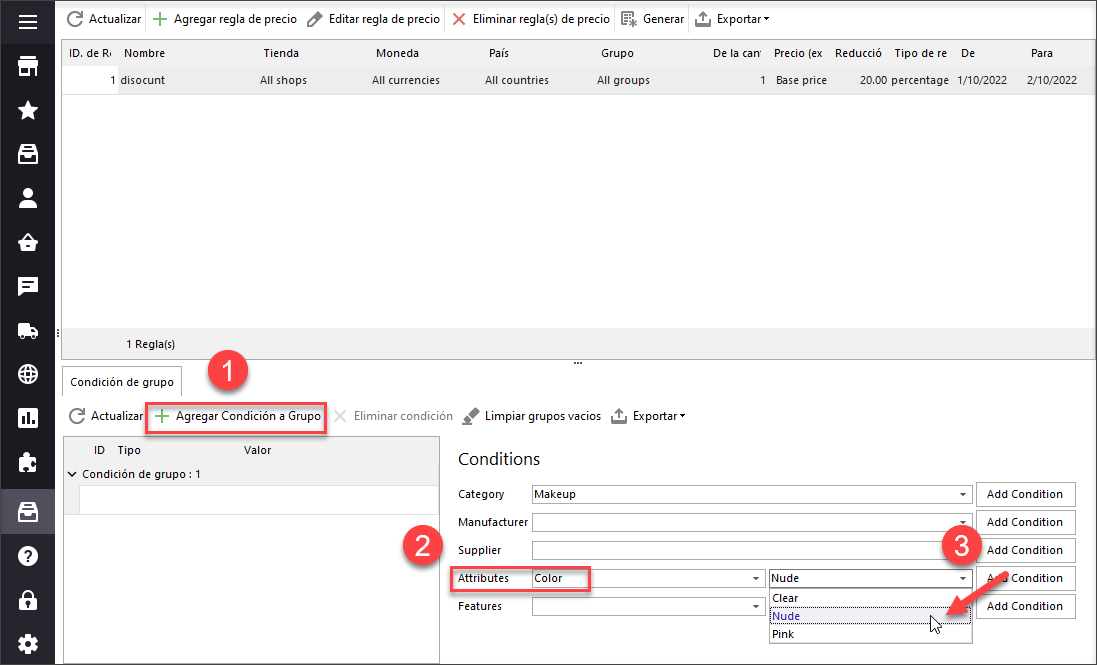Image resolution: width=1097 pixels, height=665 pixels.
Task: Open the hamburger menu in sidebar
Action: [28, 22]
